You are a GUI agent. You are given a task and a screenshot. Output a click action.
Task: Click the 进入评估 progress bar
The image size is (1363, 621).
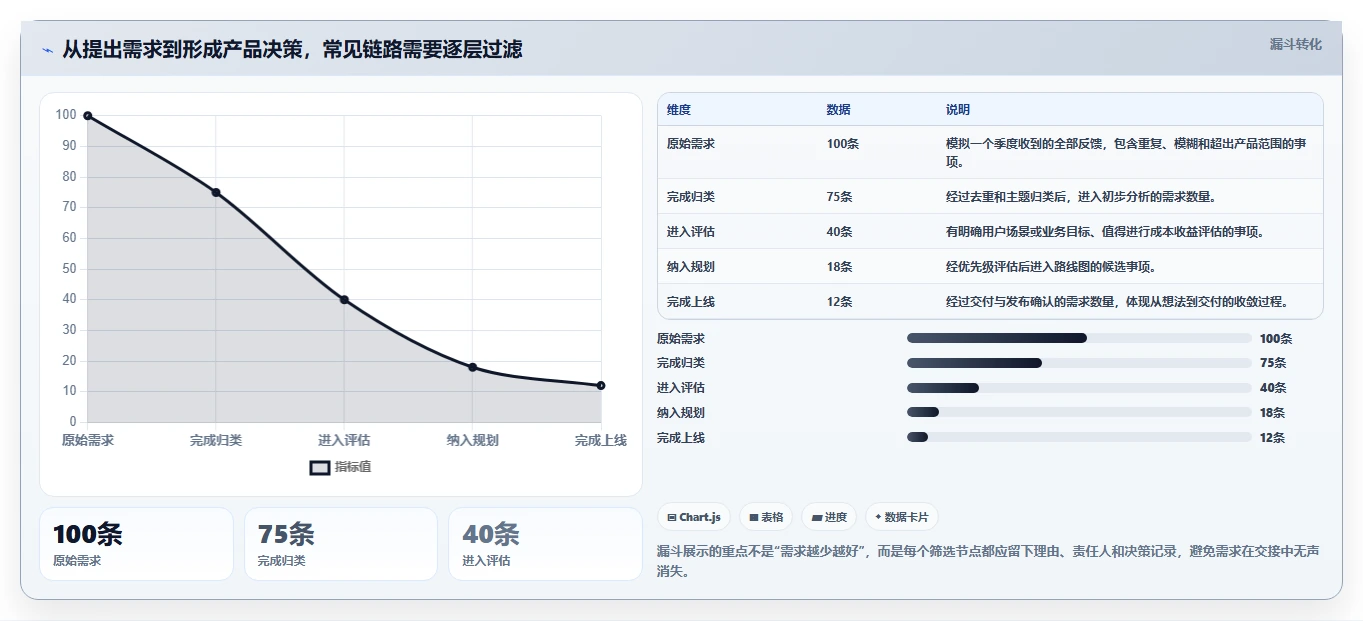(x=1079, y=388)
